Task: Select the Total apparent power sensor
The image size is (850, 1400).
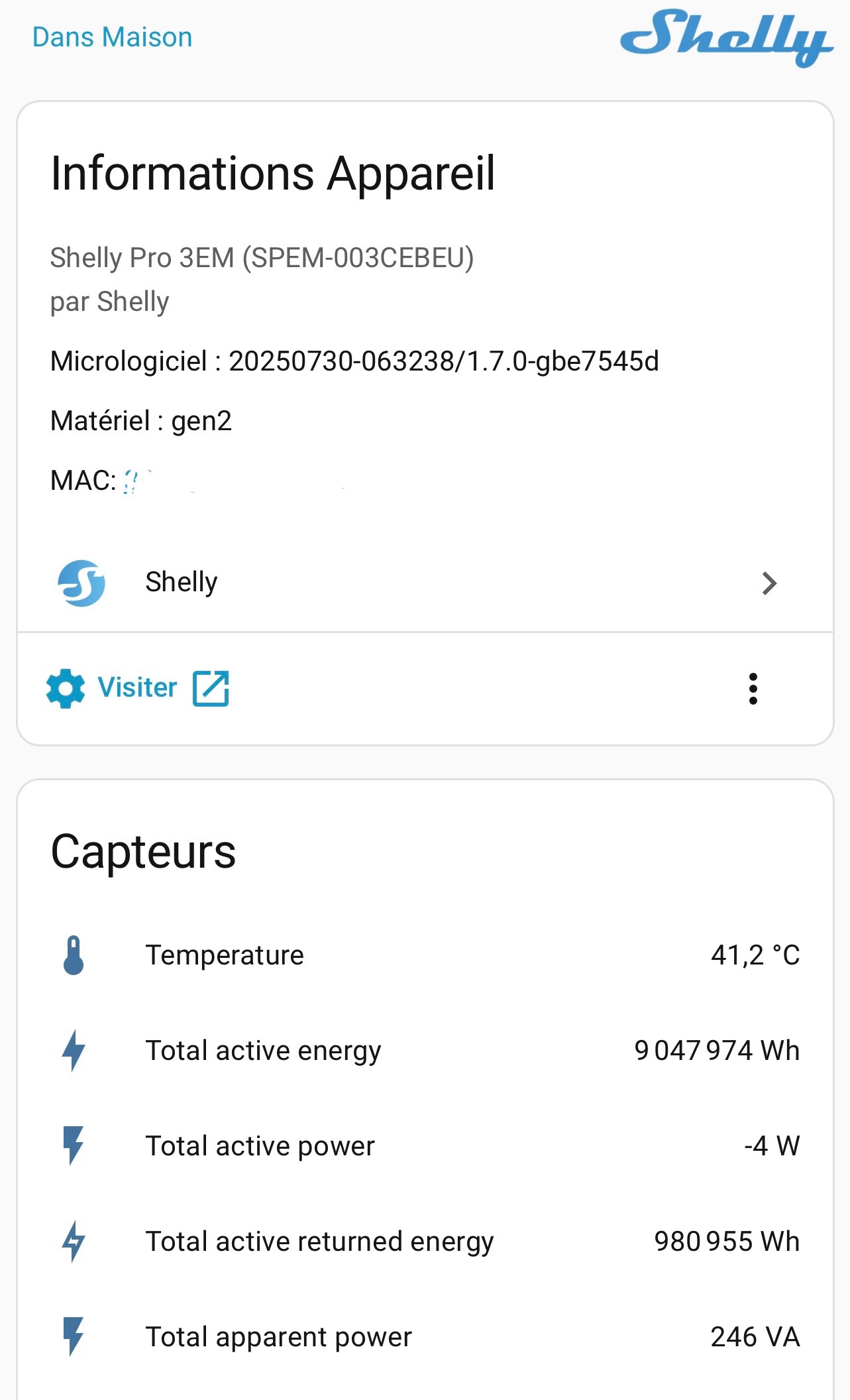Action: (x=278, y=1337)
